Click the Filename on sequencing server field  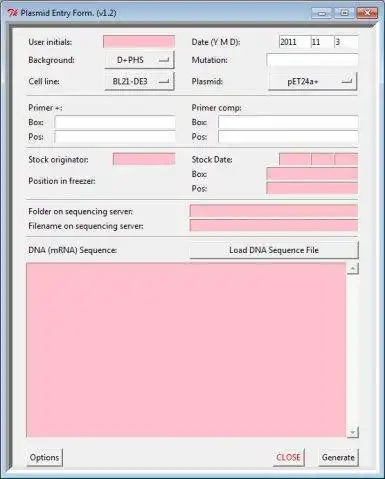[x=274, y=226]
